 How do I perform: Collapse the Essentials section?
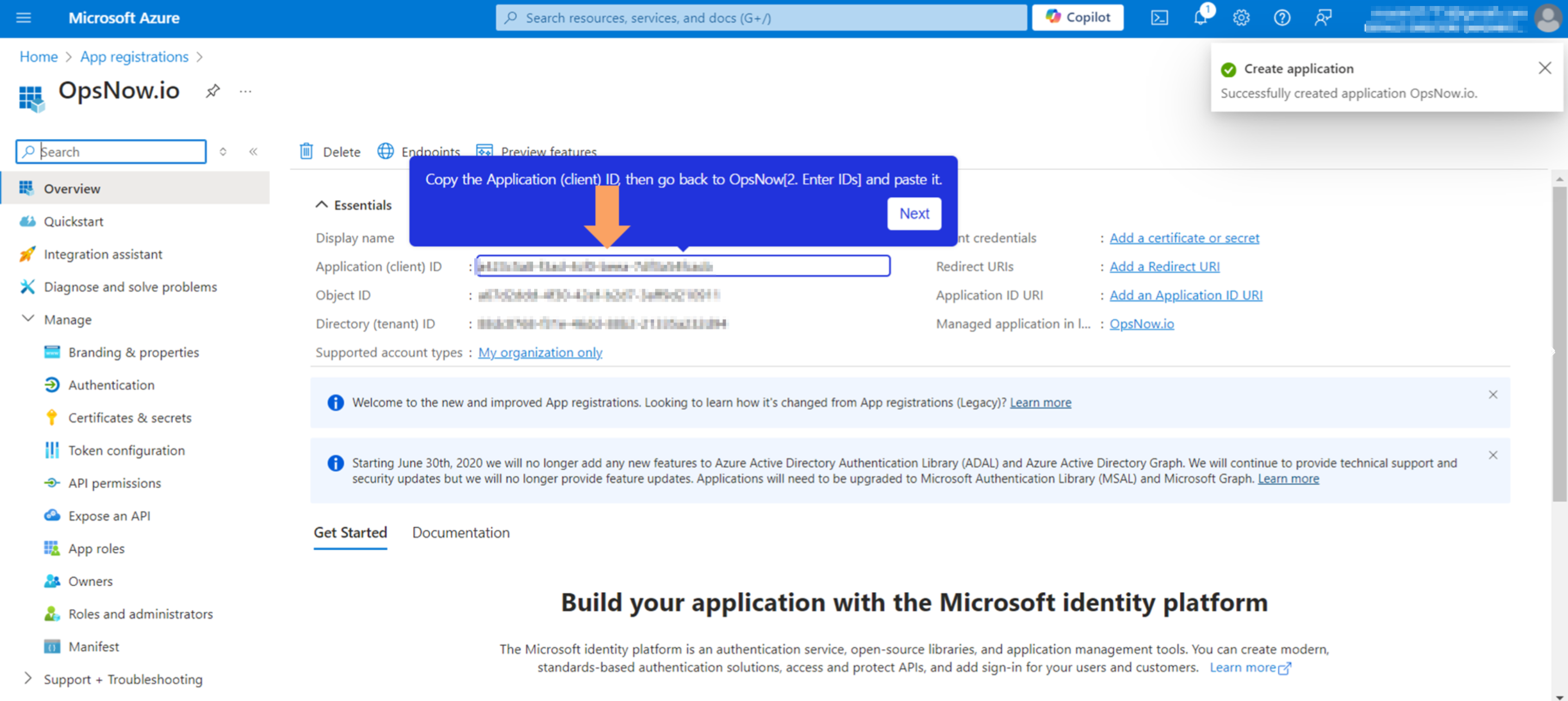click(x=321, y=205)
